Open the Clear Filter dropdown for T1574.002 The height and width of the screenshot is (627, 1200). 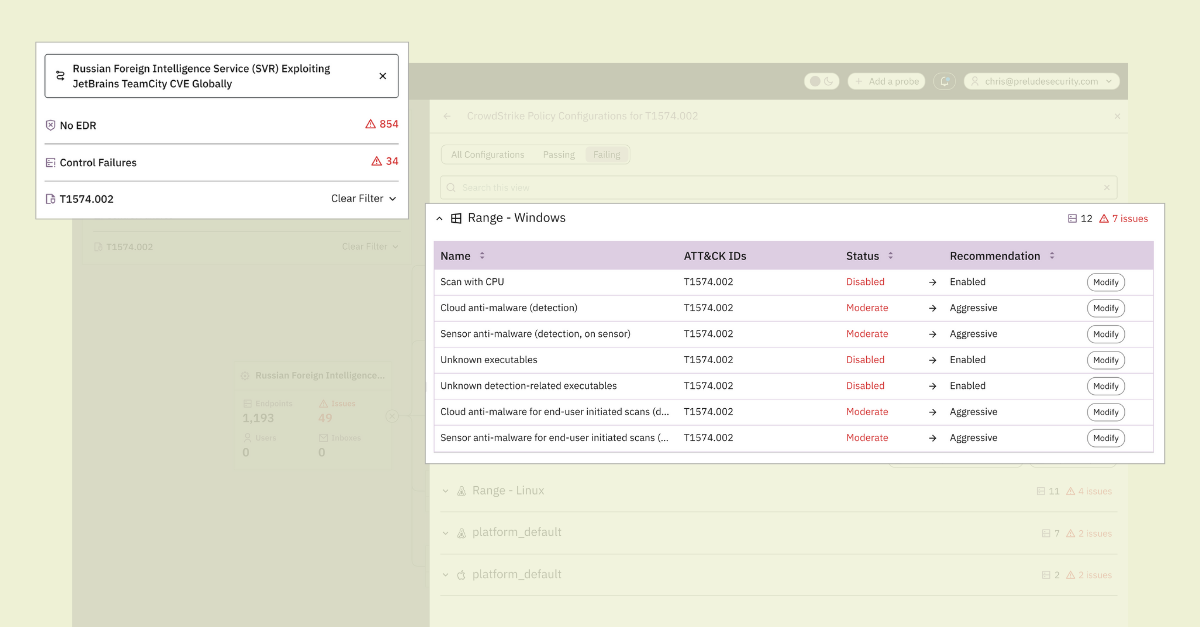(x=364, y=199)
